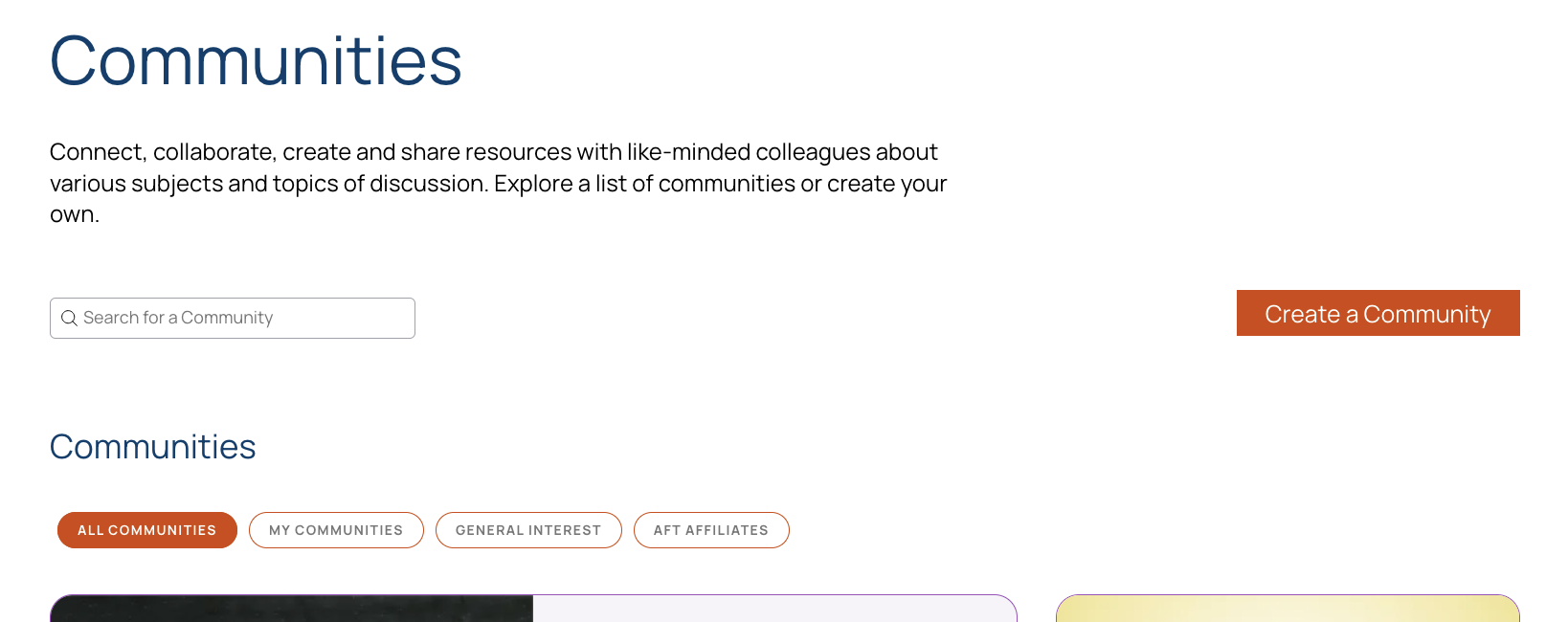
Task: Click the large Communities page title
Action: pos(256,61)
